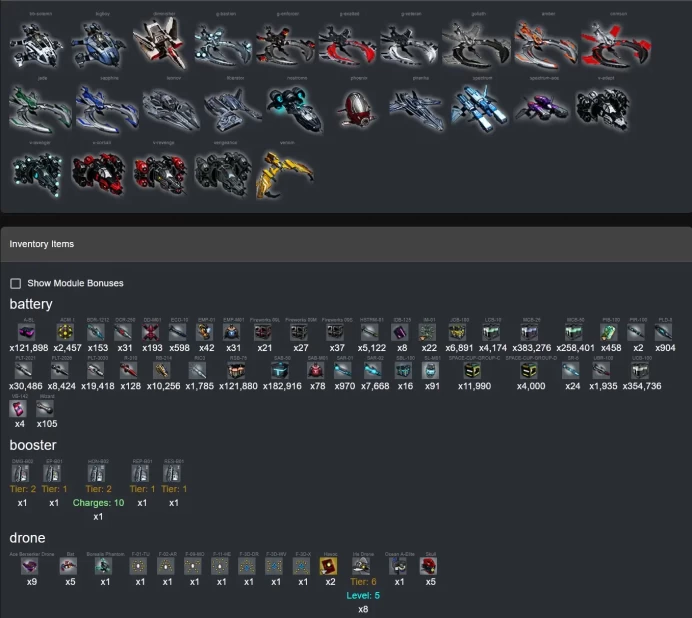The height and width of the screenshot is (618, 692).
Task: Select the Ocean A-Elite drone
Action: (398, 566)
